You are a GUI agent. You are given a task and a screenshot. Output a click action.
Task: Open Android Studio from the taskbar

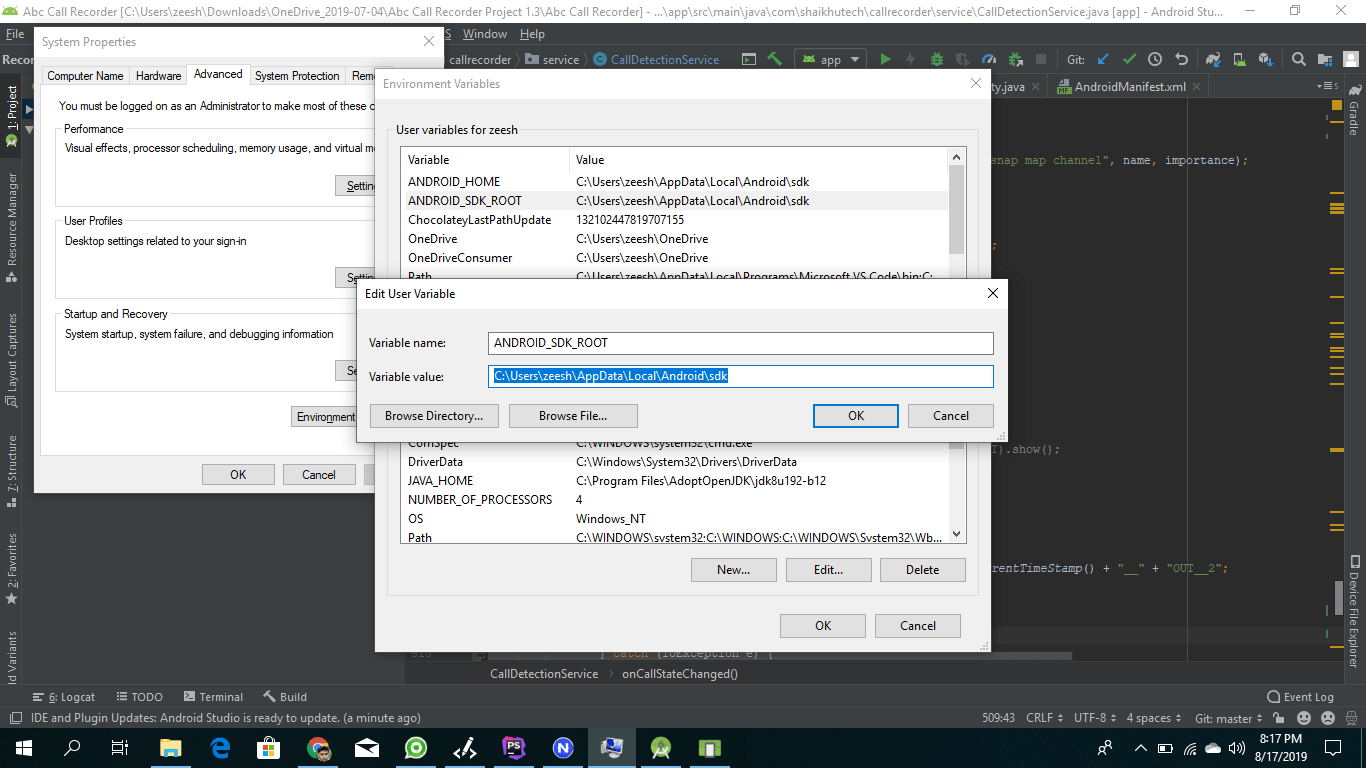(660, 747)
